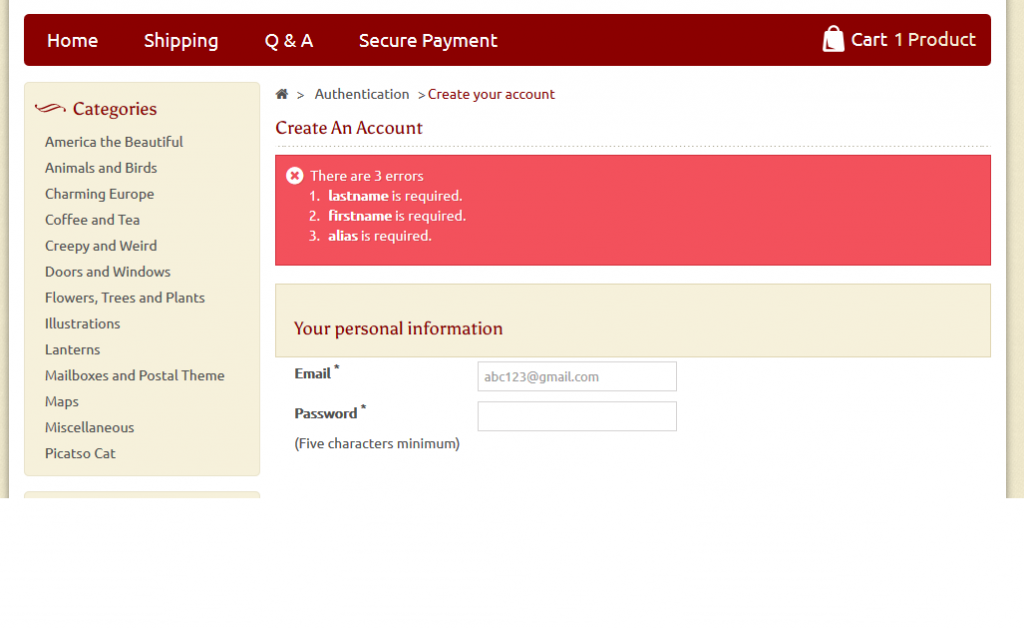Viewport: 1024px width, 628px height.
Task: Click the error alert X icon
Action: 294,176
